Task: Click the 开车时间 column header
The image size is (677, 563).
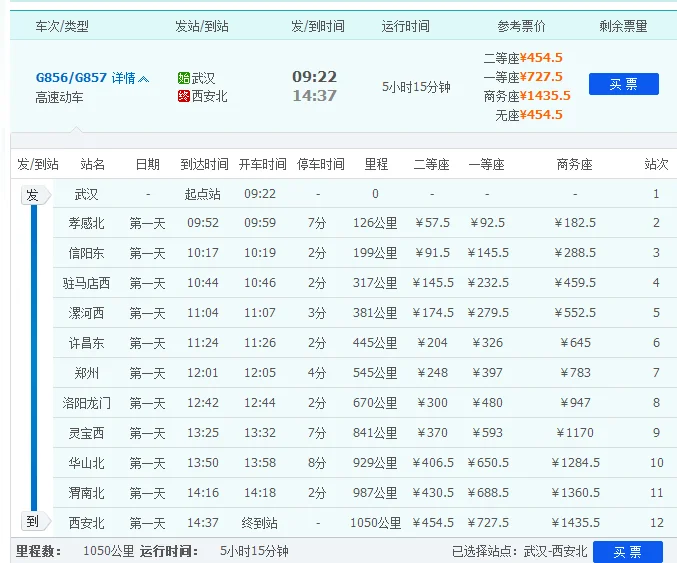Action: [263, 164]
